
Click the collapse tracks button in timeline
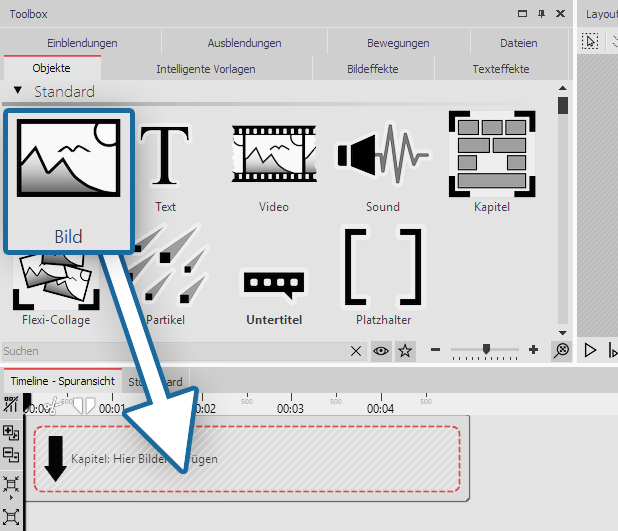(12, 455)
